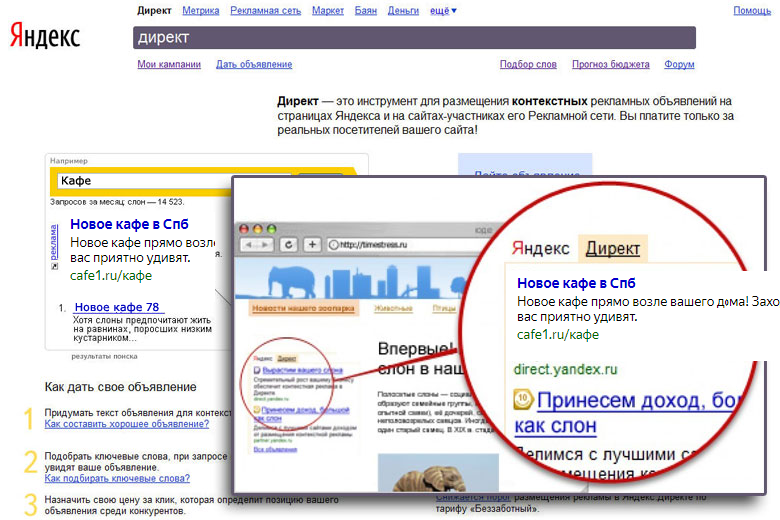Open Подбор слов tool
This screenshot has width=780, height=520.
[x=528, y=64]
